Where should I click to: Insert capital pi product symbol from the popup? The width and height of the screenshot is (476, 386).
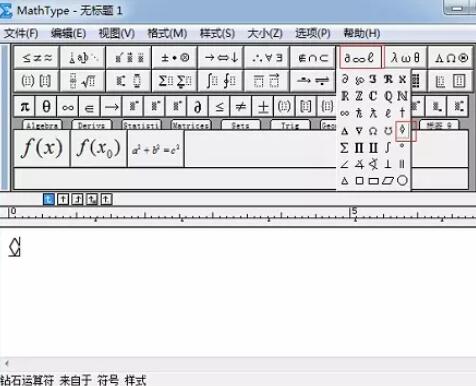point(359,147)
